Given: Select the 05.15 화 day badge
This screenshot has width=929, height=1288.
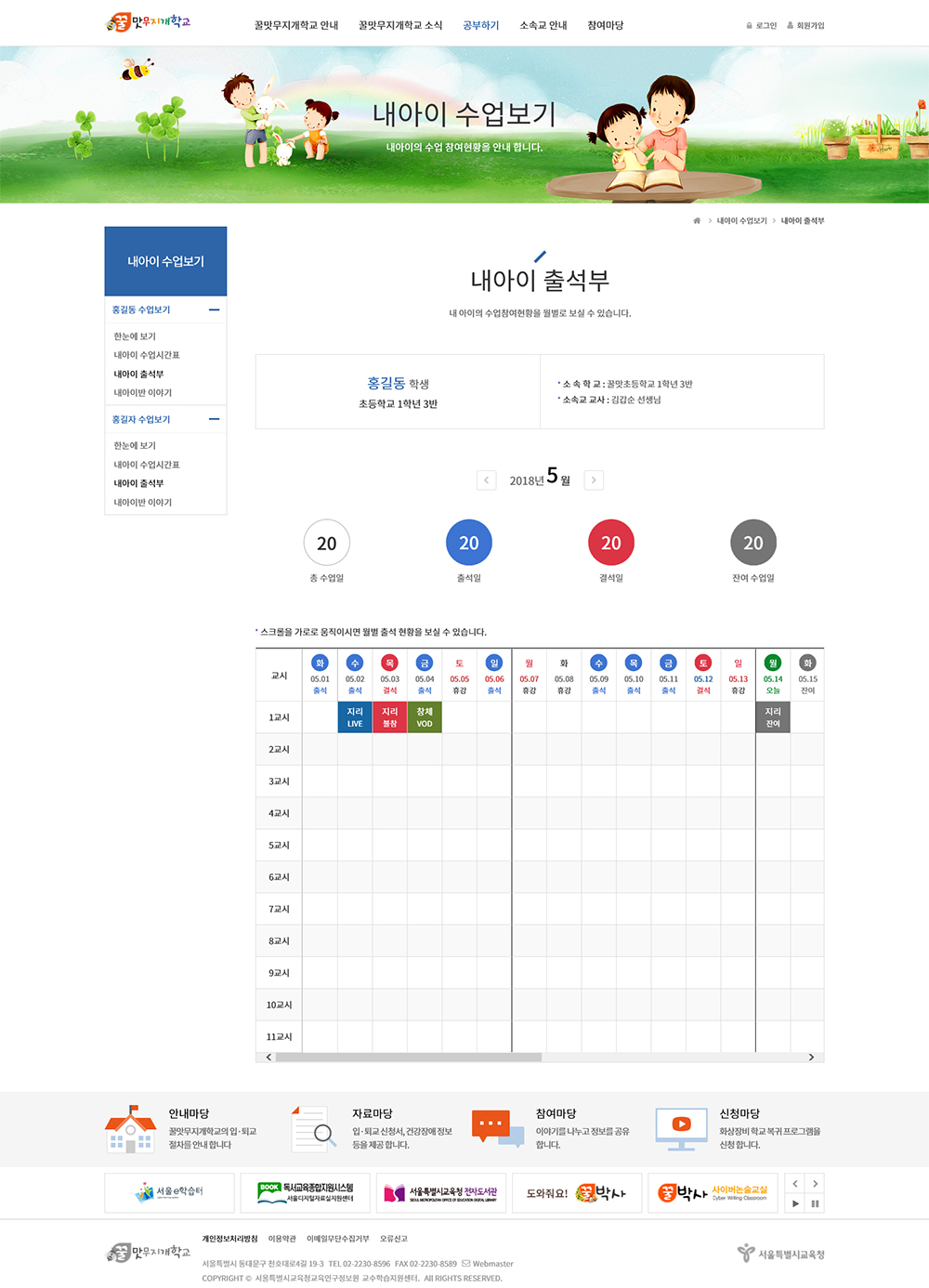Looking at the screenshot, I should click(808, 663).
